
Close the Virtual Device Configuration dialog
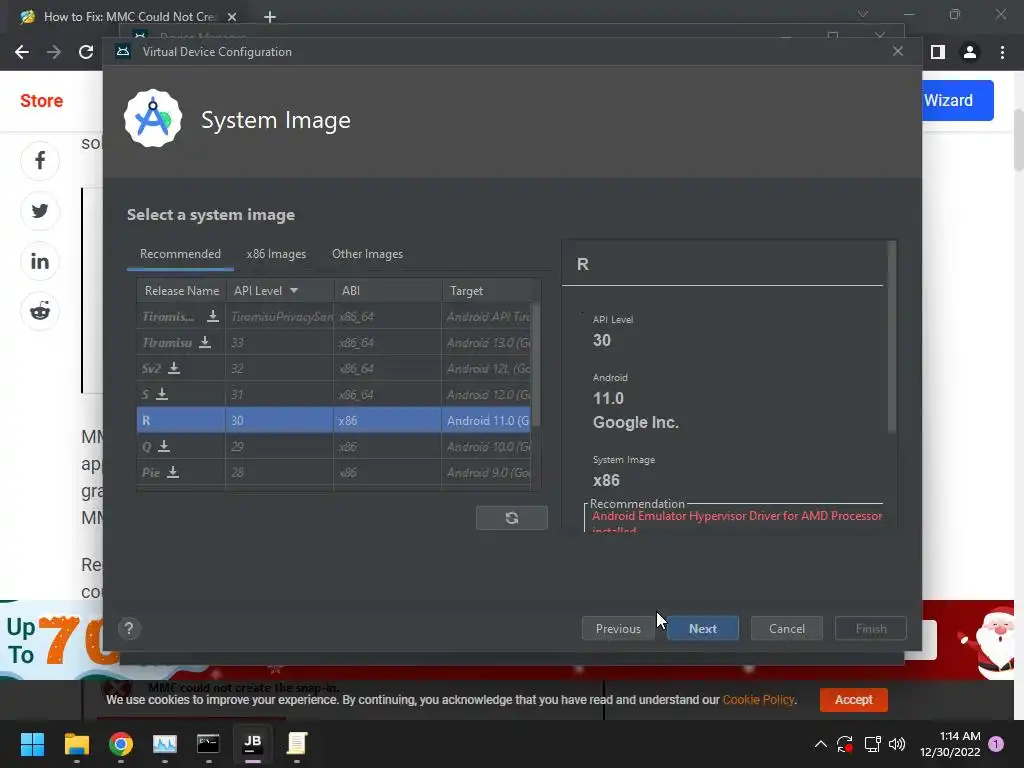tap(898, 51)
